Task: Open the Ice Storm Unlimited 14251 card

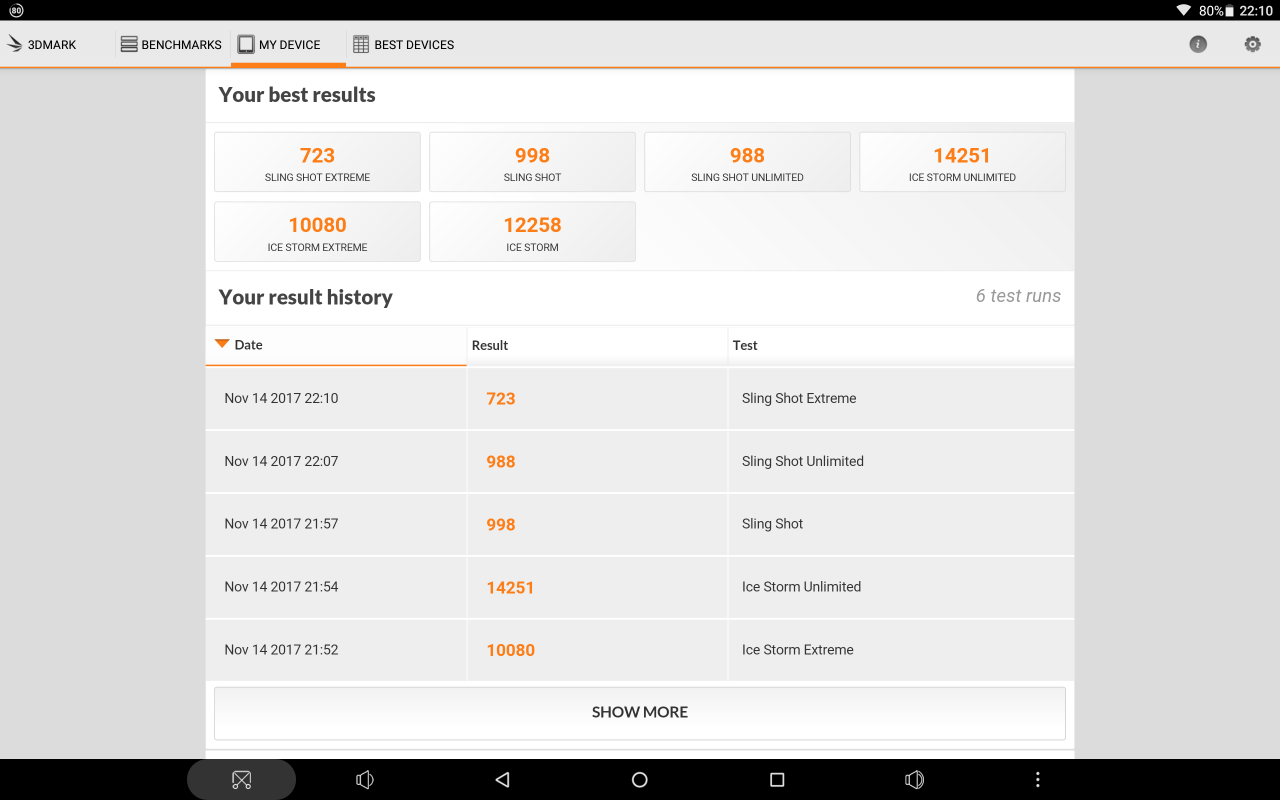Action: pos(962,162)
